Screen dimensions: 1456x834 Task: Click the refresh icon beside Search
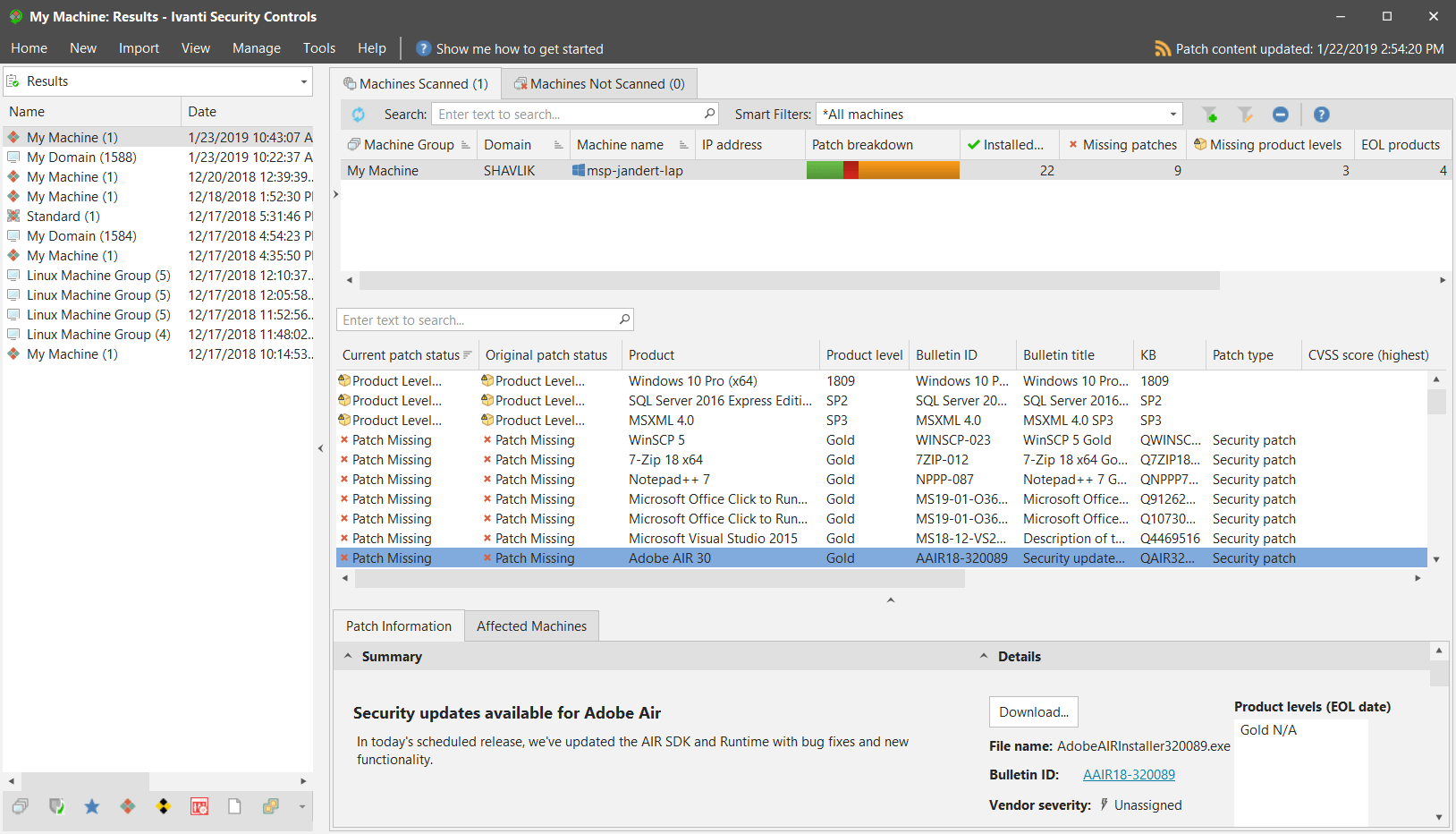[359, 115]
